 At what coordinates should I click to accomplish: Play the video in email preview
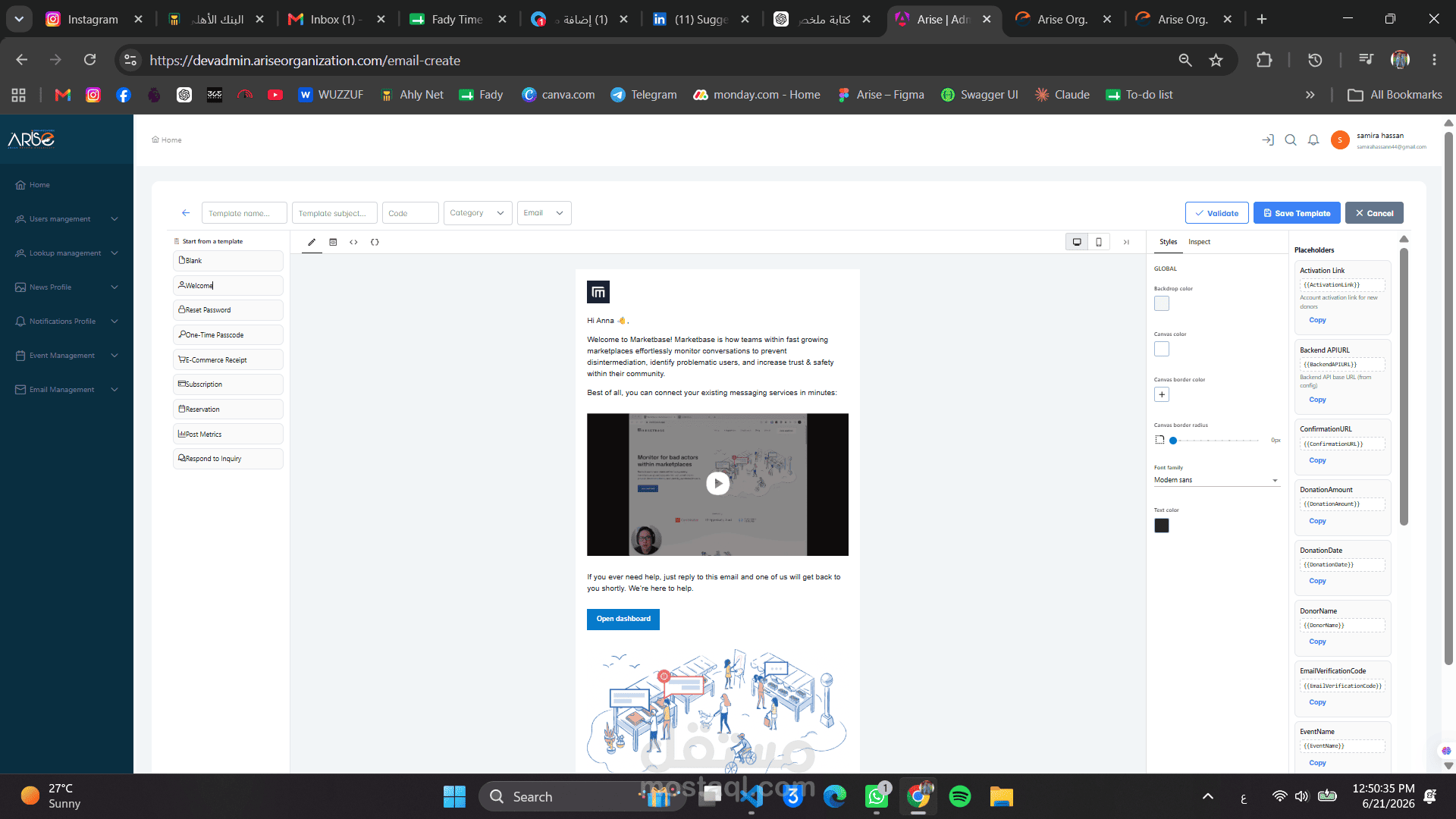pos(717,484)
